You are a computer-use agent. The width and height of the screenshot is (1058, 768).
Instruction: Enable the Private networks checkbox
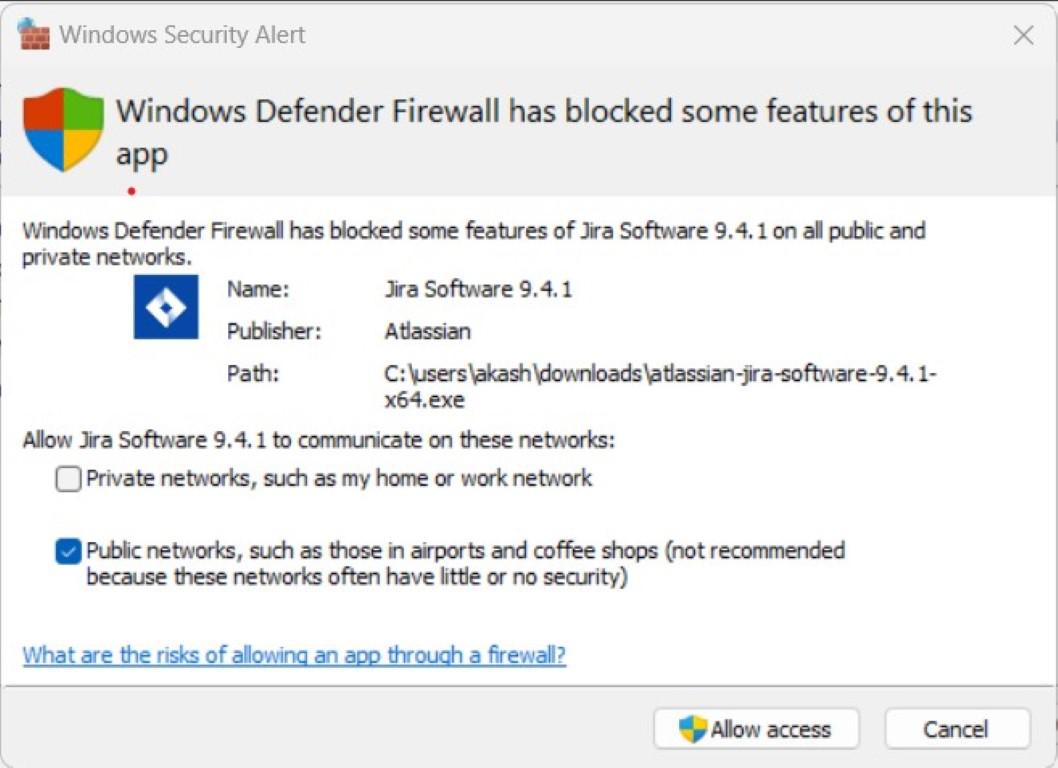coord(69,479)
